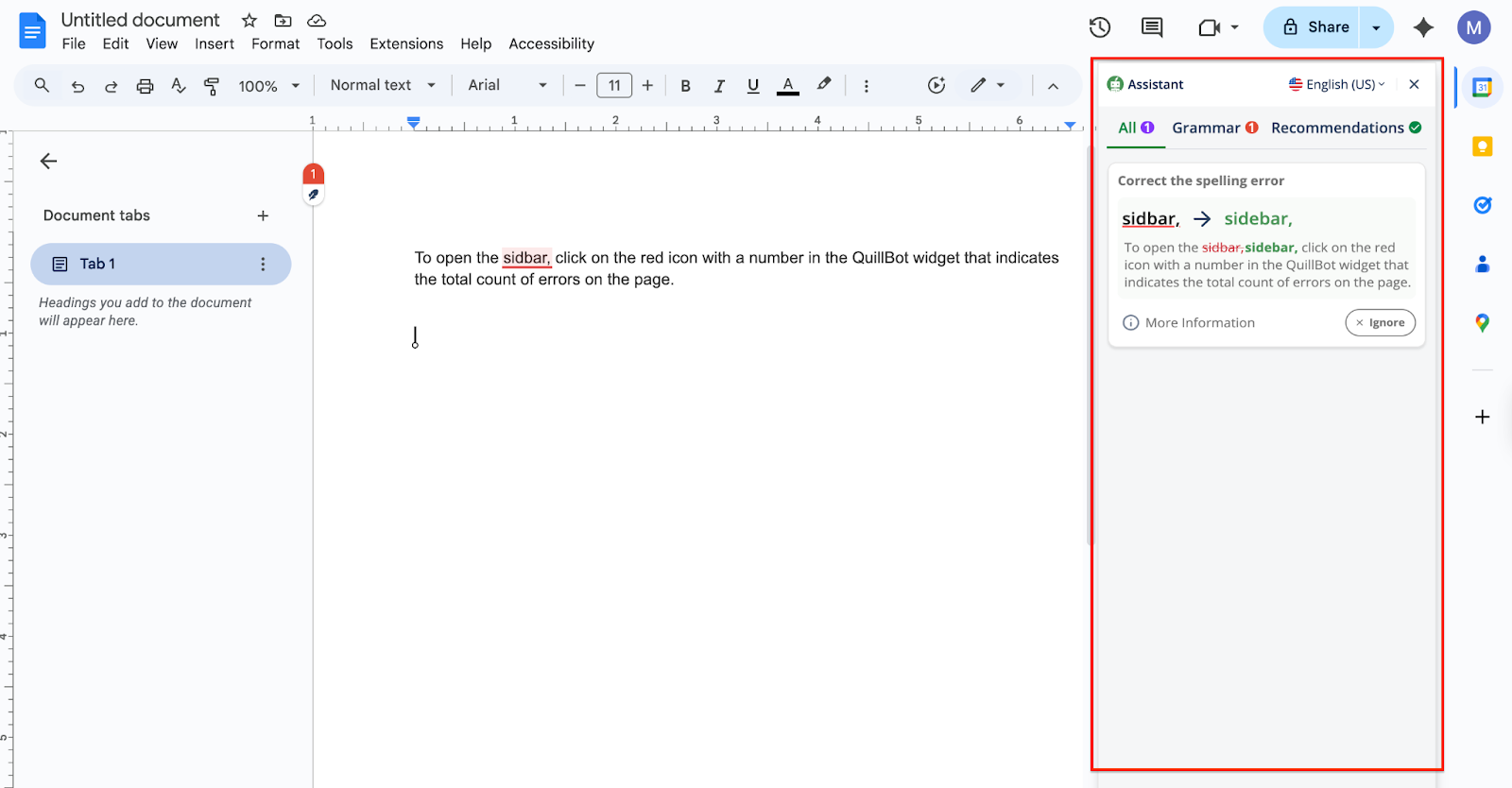
Task: Ignore the spelling suggestion
Action: (x=1380, y=322)
